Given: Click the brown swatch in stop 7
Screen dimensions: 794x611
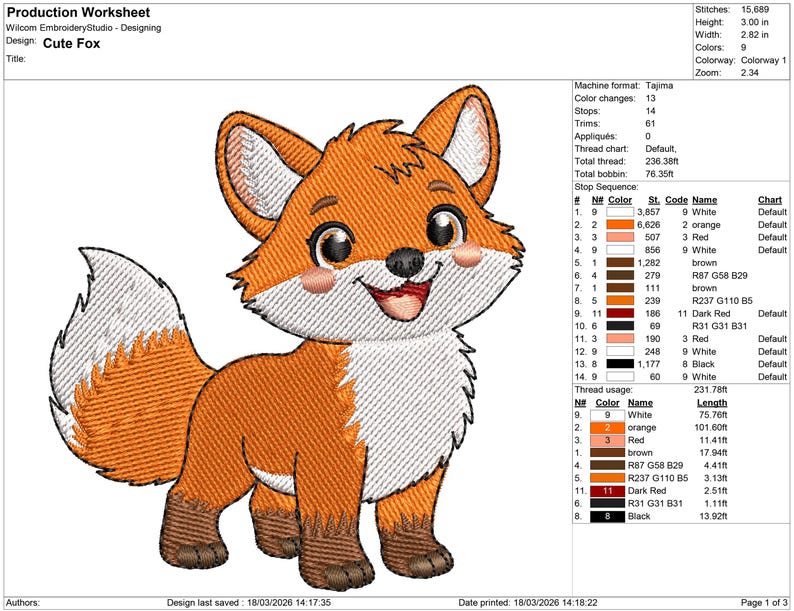Looking at the screenshot, I should [620, 288].
